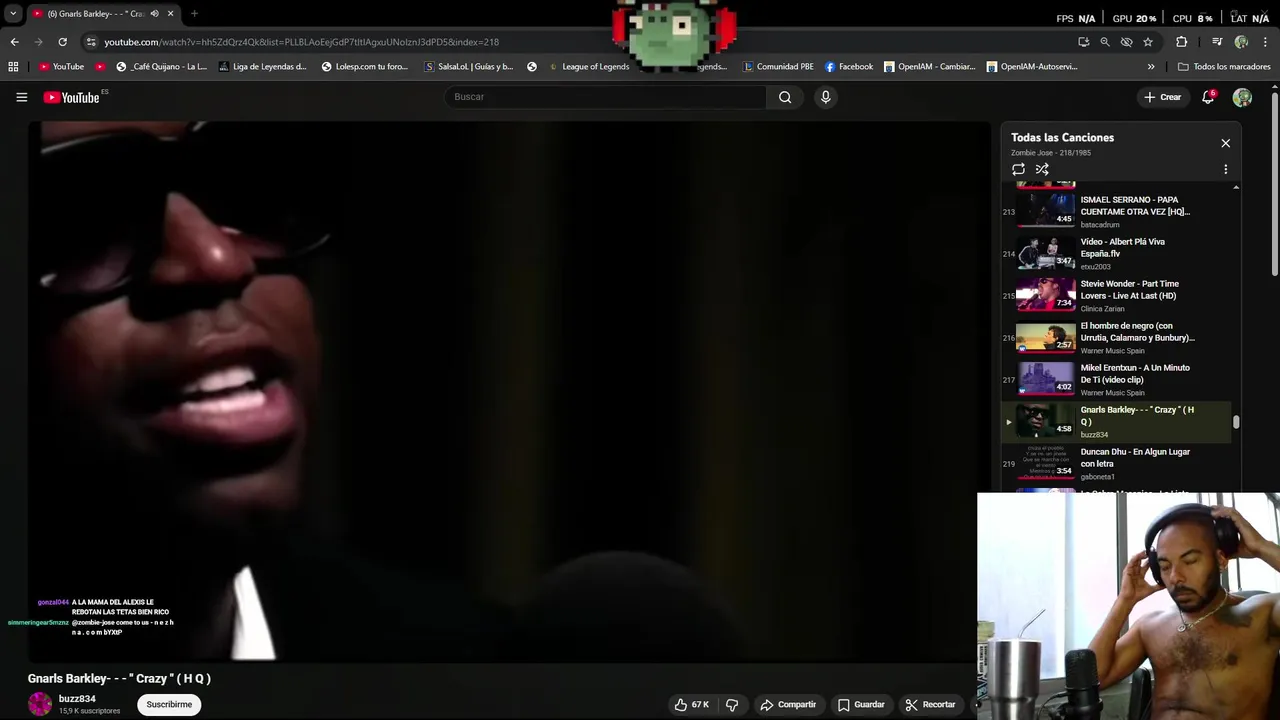The image size is (1280, 720).
Task: Open buzz834 channel name link
Action: pos(77,699)
